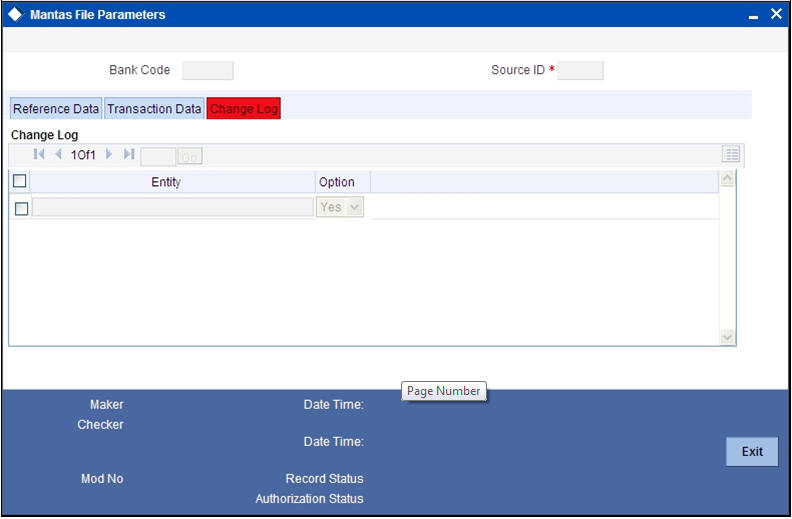Click scrollbar down arrow in grid
Image resolution: width=792 pixels, height=519 pixels.
click(x=727, y=337)
